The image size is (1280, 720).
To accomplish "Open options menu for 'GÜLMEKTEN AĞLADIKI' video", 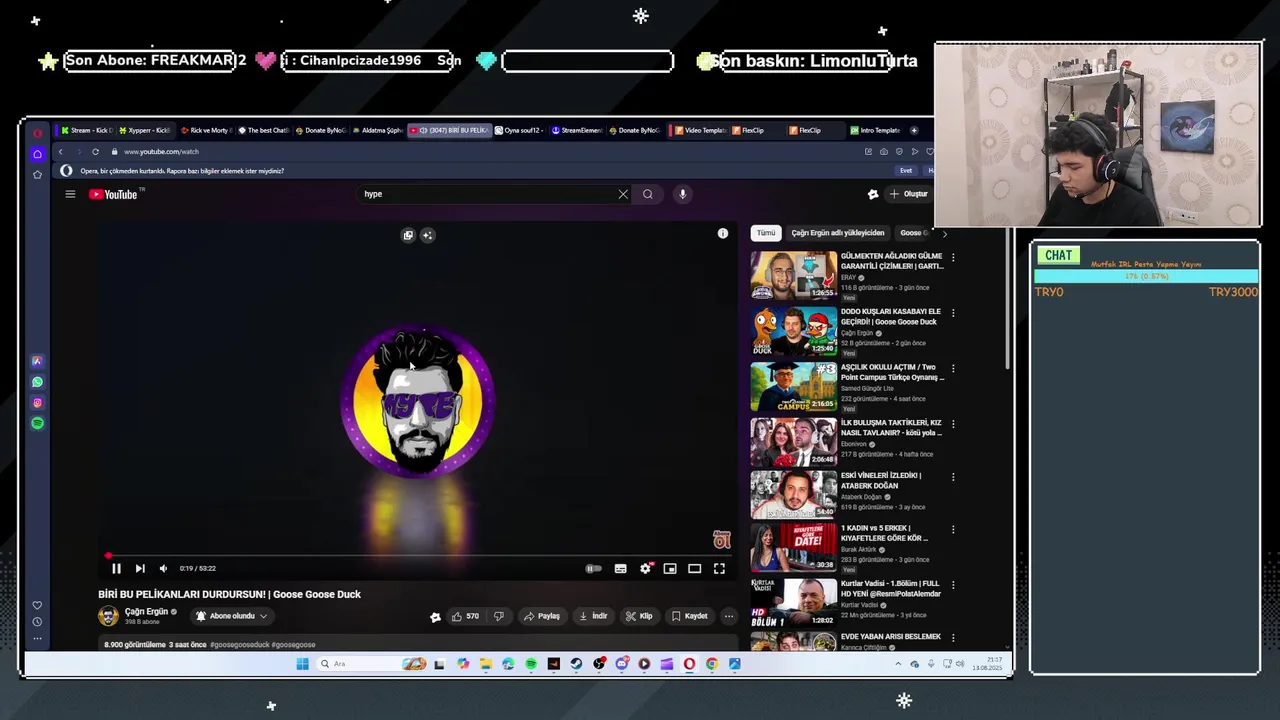I will [953, 257].
